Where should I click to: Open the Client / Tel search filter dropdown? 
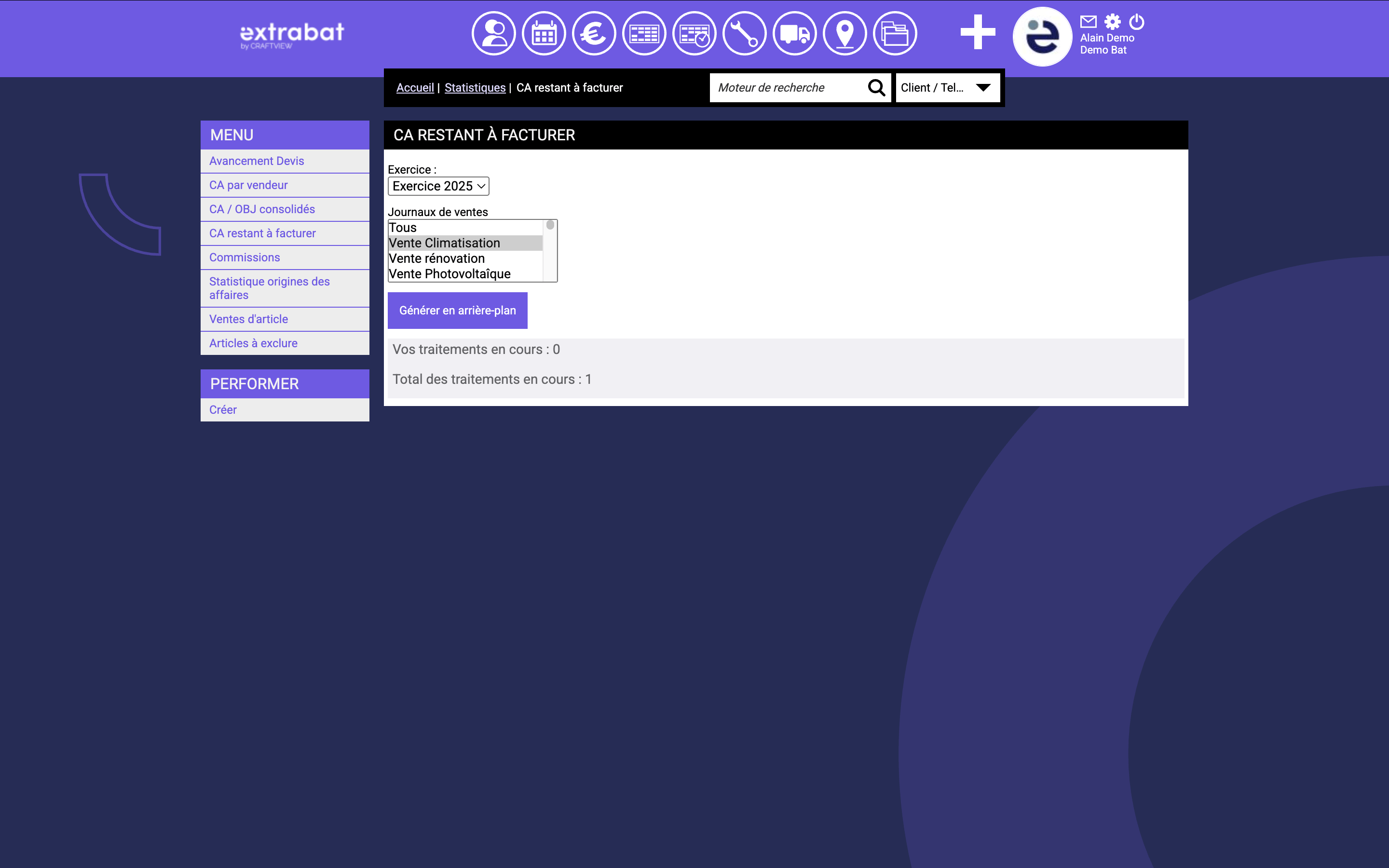point(947,88)
